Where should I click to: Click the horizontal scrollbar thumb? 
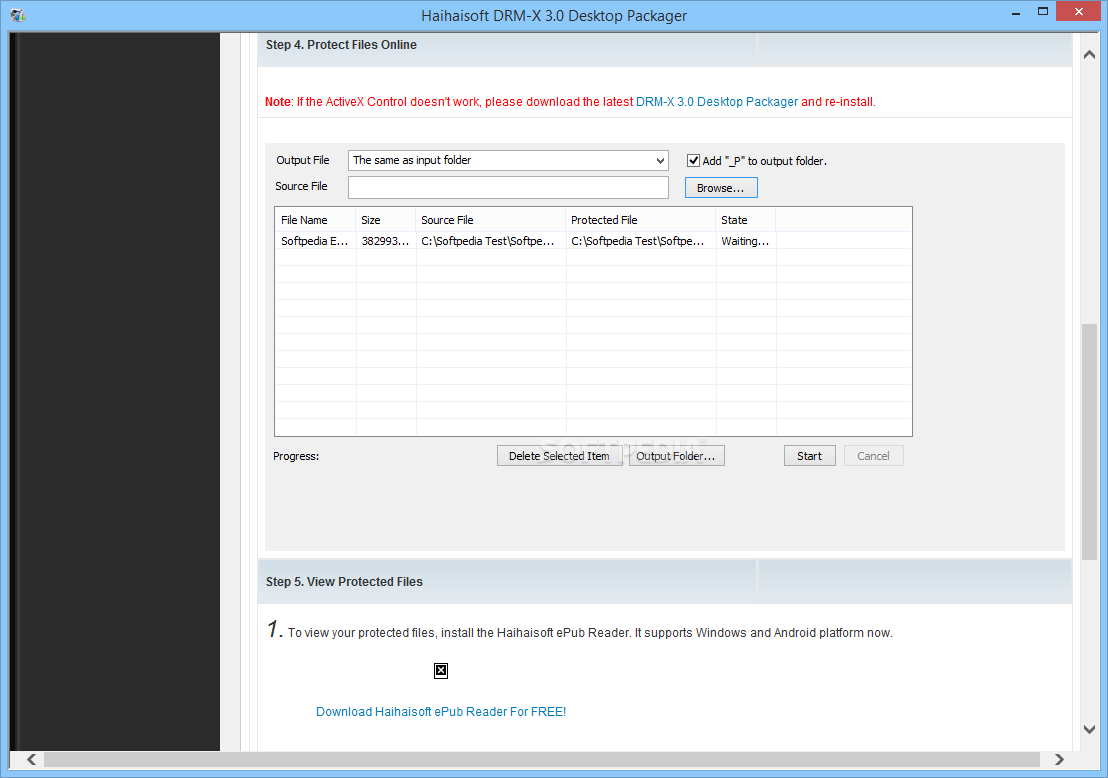(541, 759)
